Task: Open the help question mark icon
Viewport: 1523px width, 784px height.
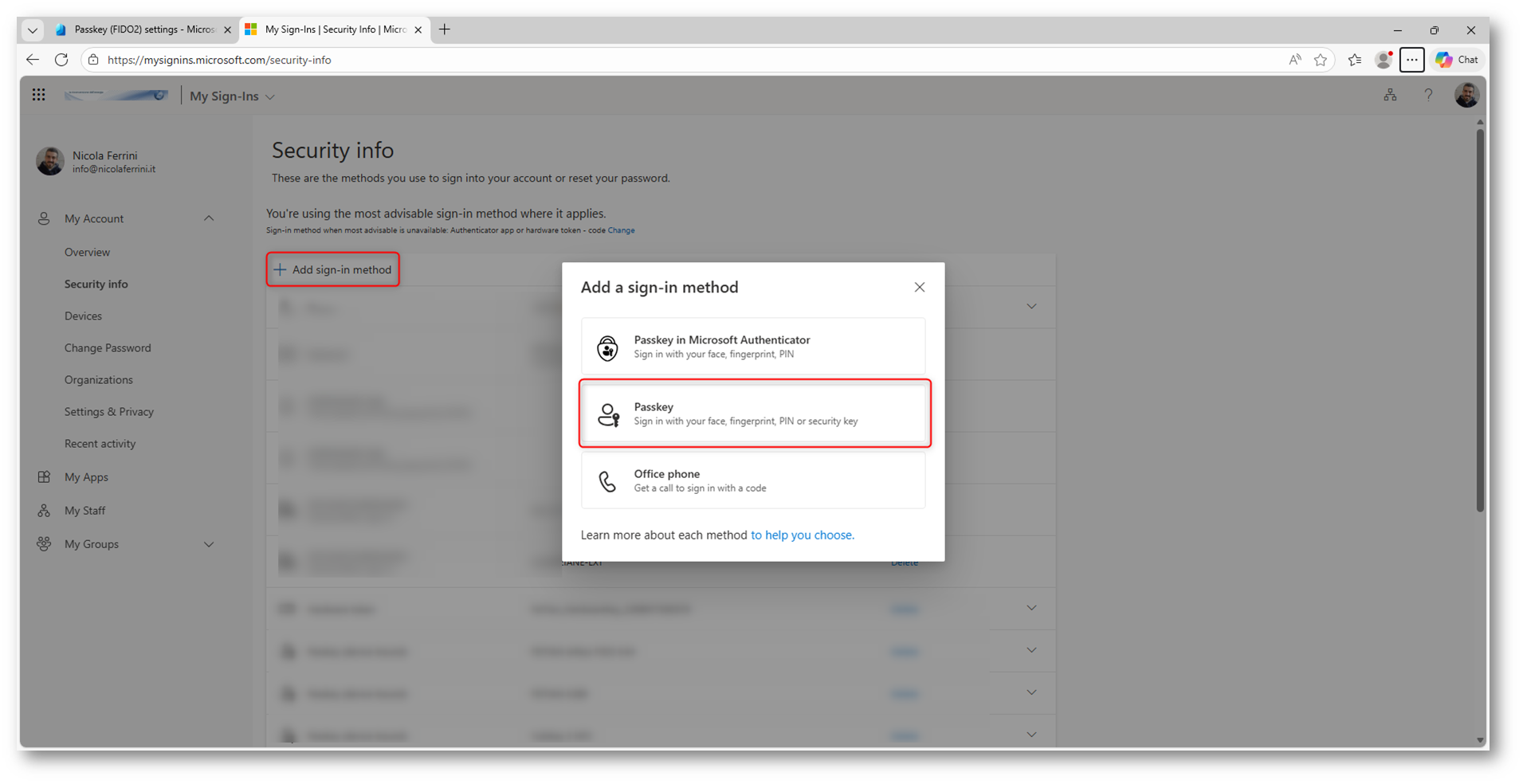Action: [x=1428, y=96]
